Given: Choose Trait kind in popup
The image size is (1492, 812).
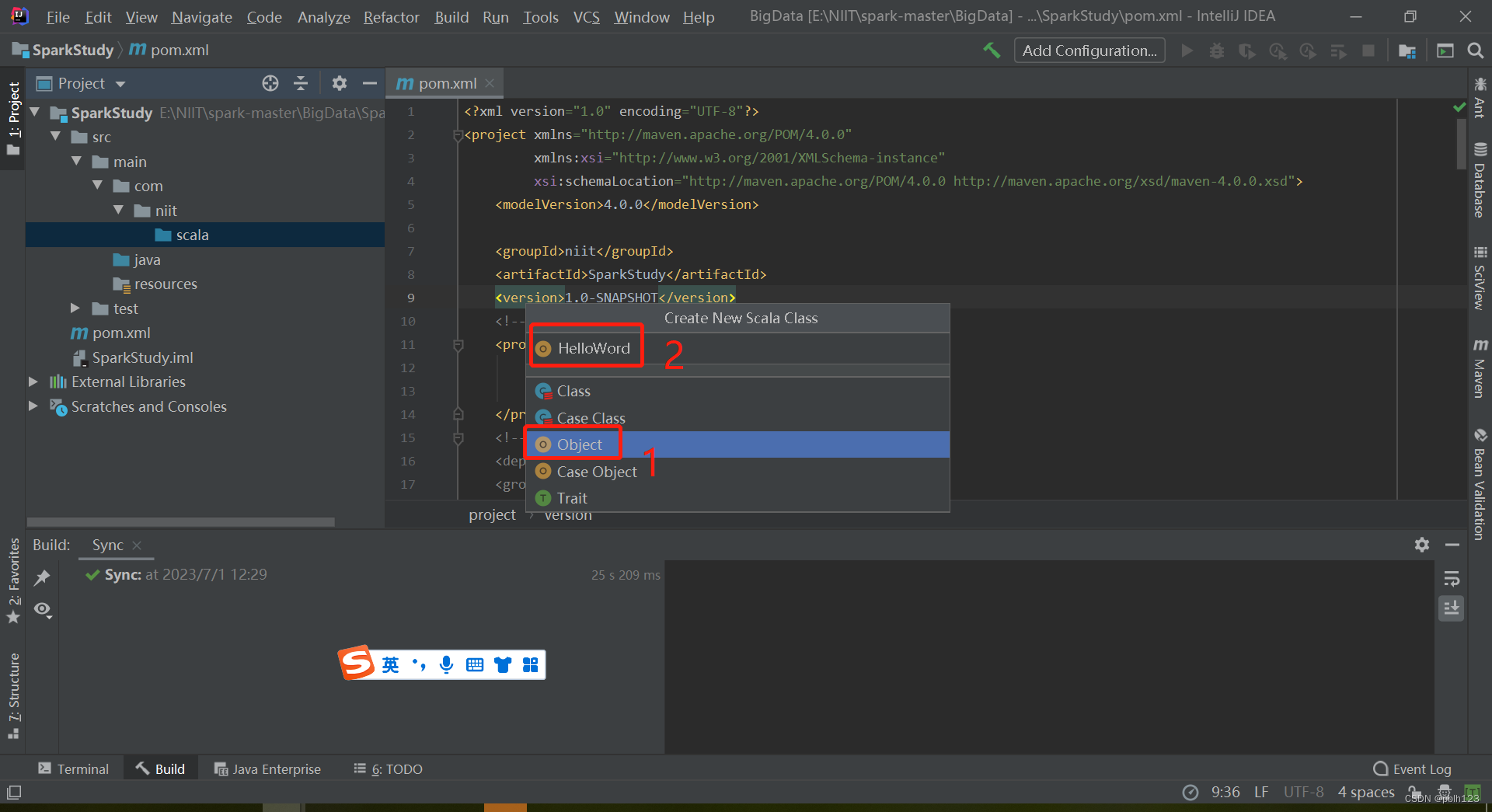Looking at the screenshot, I should (x=737, y=498).
